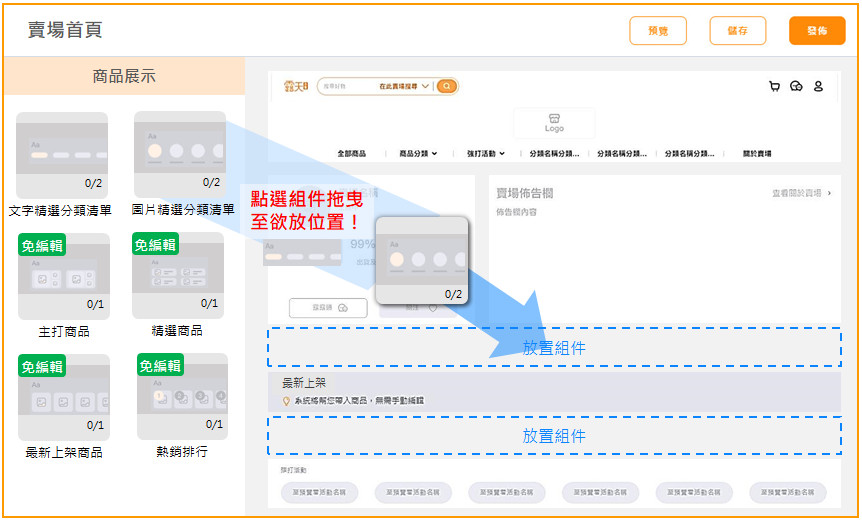Click the store Logo placeholder
The height and width of the screenshot is (520, 862).
554,123
